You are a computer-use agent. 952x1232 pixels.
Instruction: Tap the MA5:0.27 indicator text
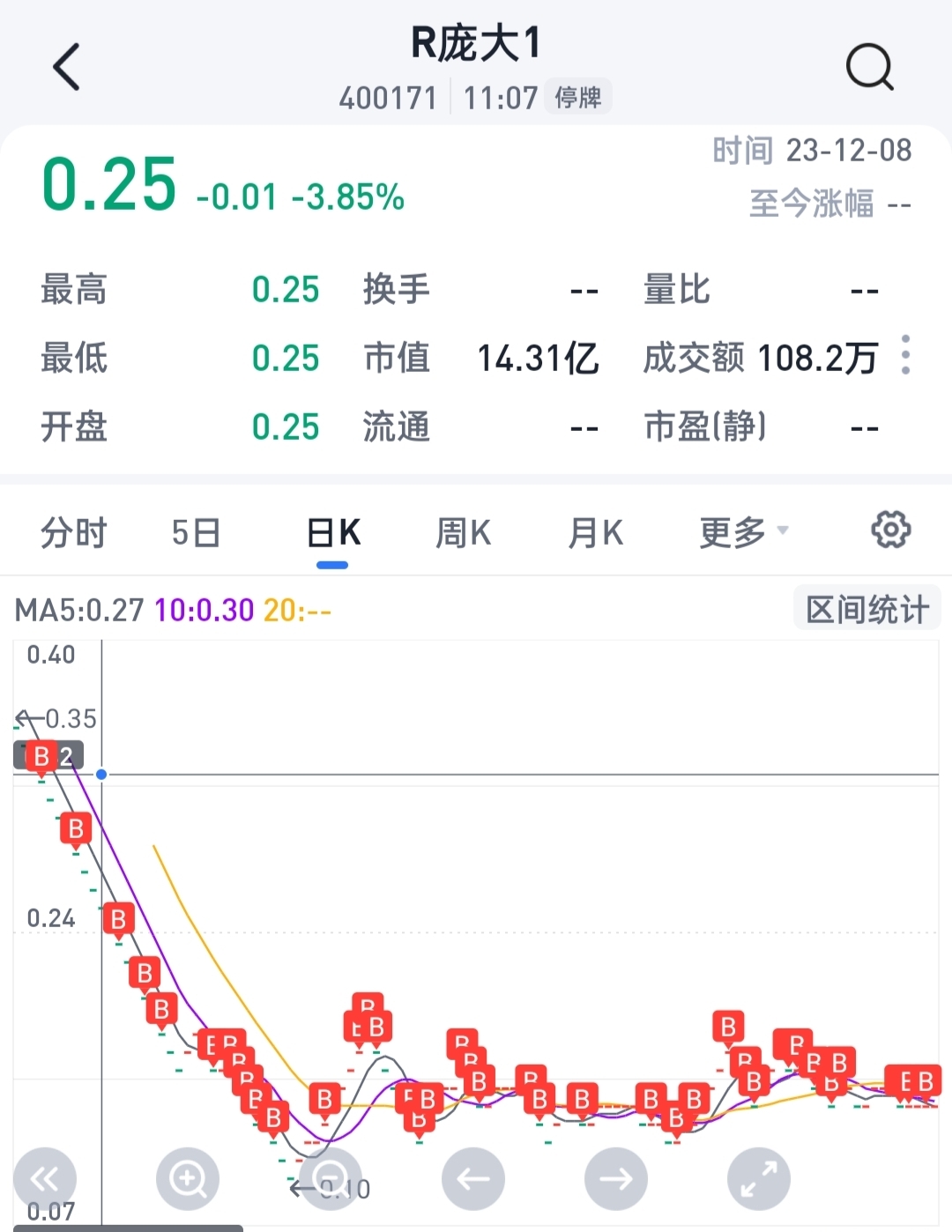79,610
